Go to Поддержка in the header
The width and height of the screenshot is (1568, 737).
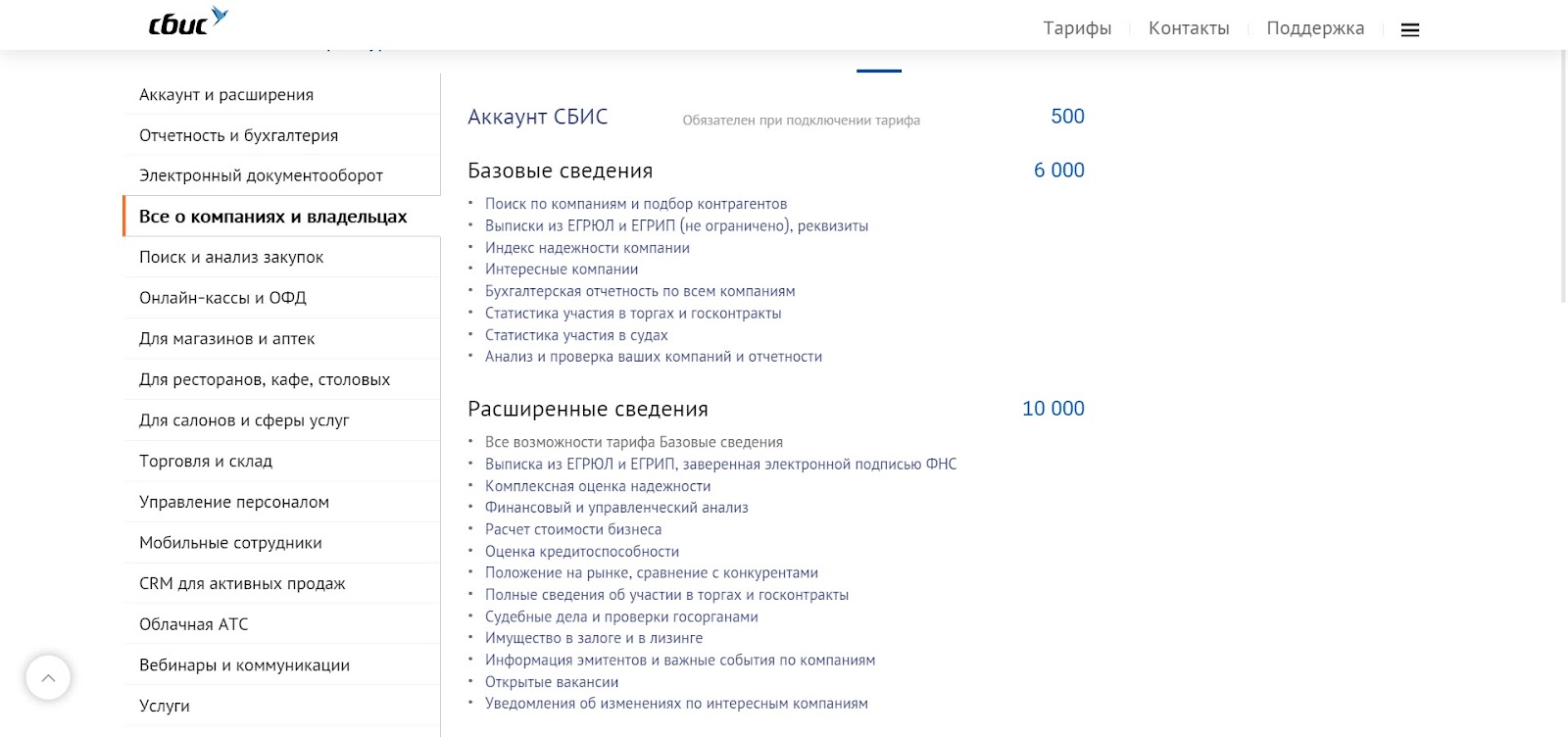click(1315, 28)
